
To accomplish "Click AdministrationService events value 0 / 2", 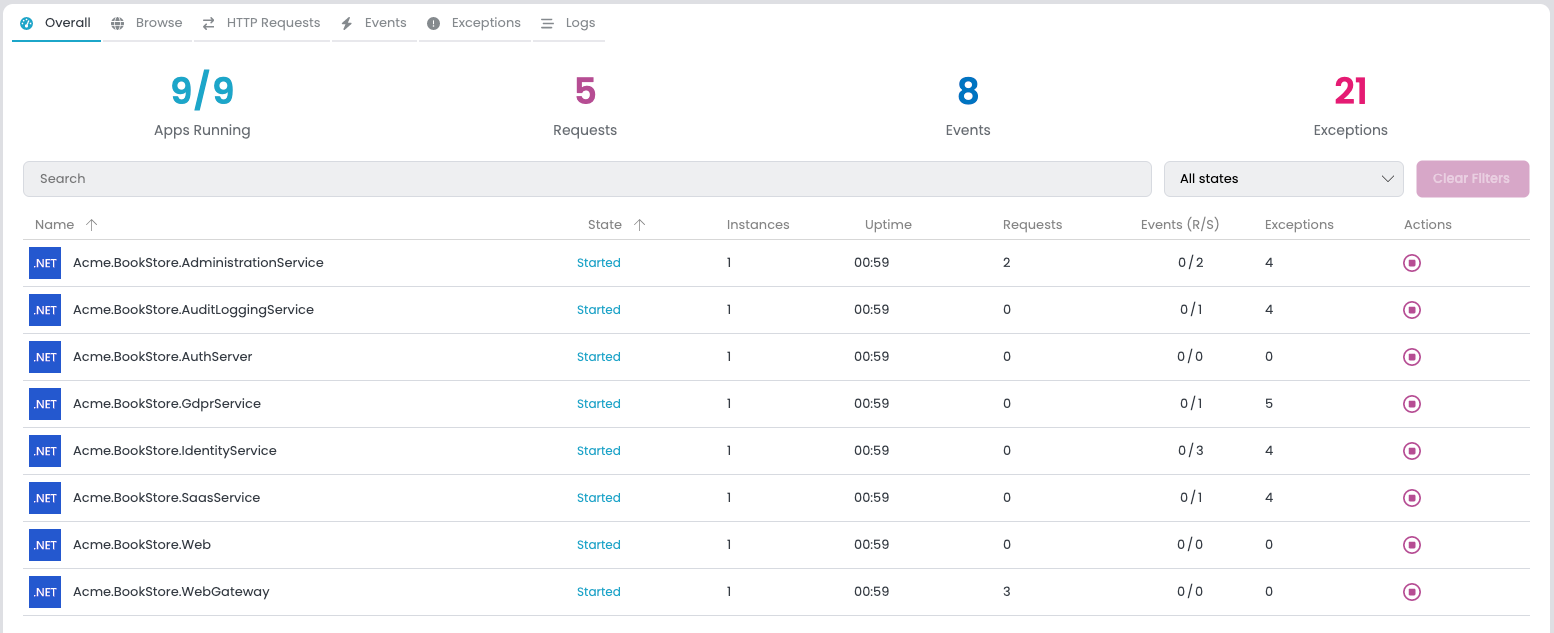I will (1191, 263).
